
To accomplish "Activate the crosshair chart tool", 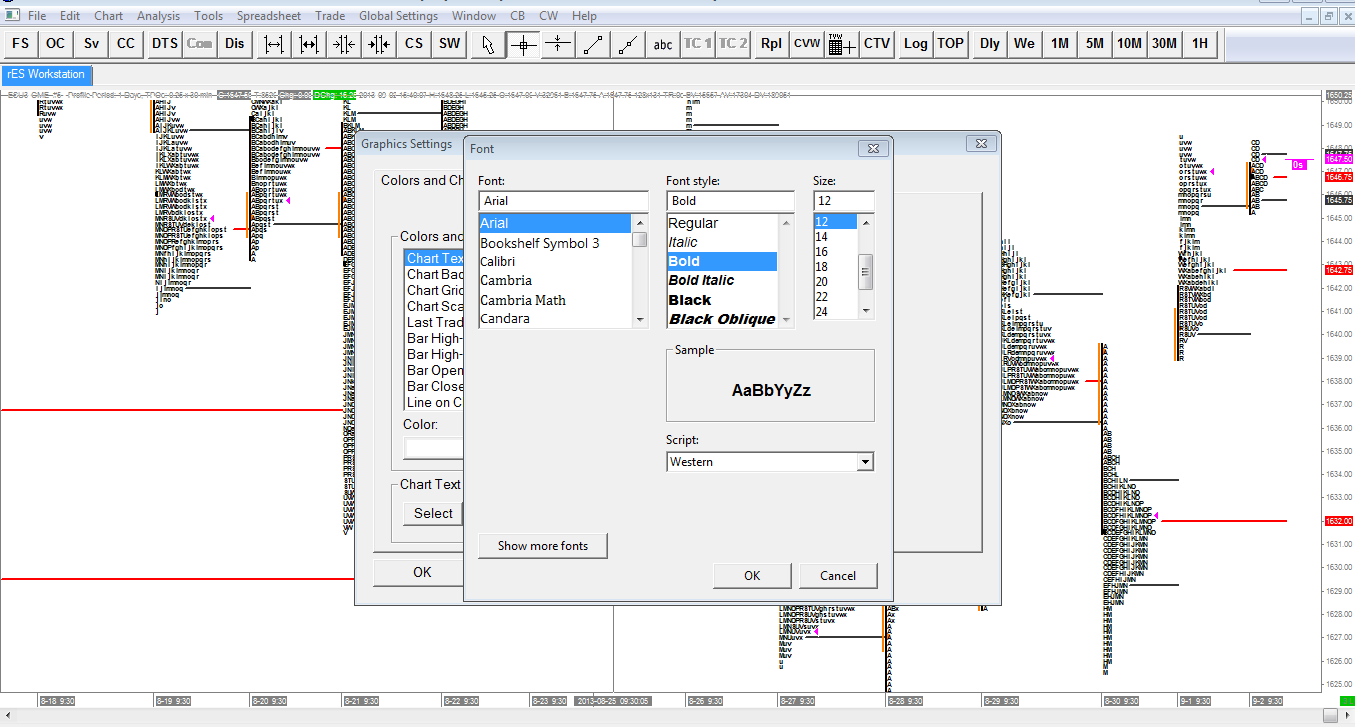I will 523,43.
